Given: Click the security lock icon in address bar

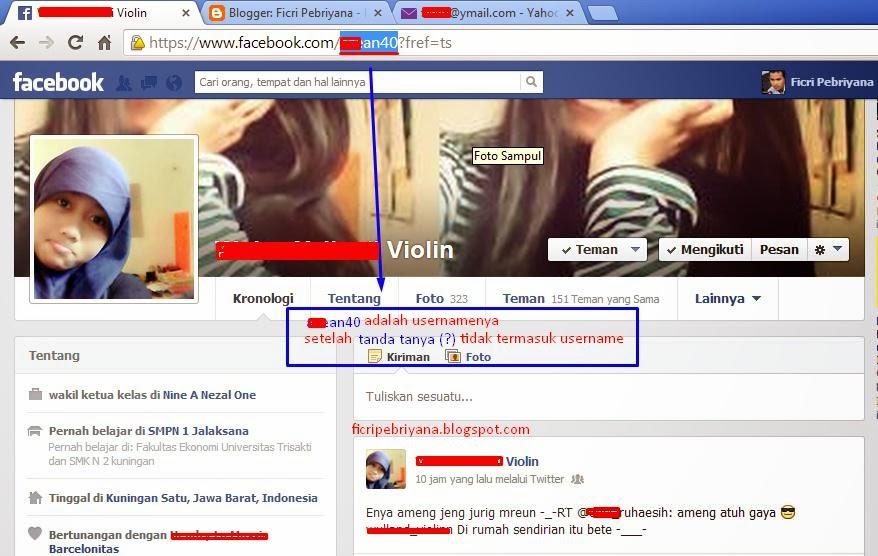Looking at the screenshot, I should coord(137,43).
